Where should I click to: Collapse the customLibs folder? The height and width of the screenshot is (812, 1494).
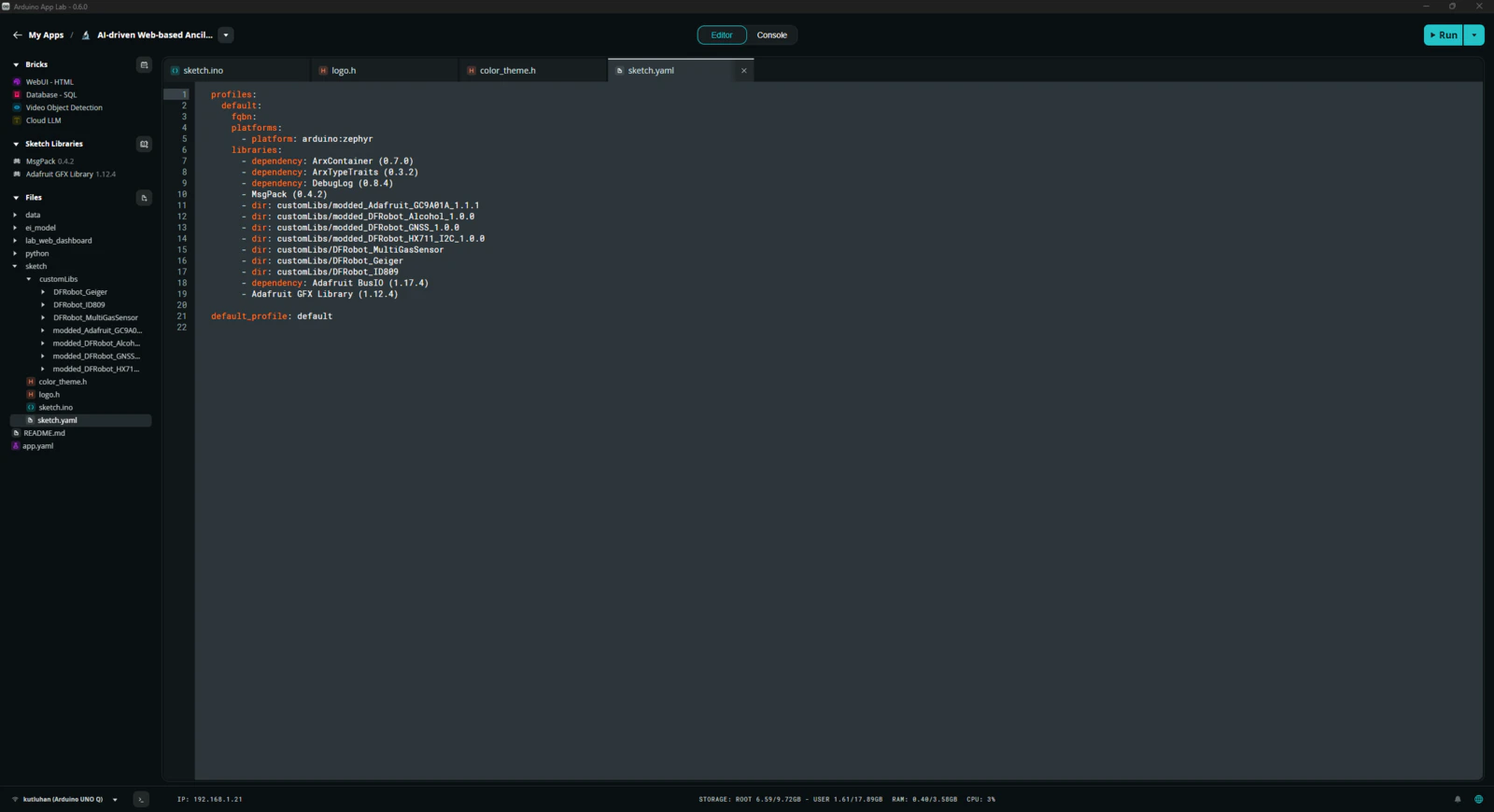[29, 279]
